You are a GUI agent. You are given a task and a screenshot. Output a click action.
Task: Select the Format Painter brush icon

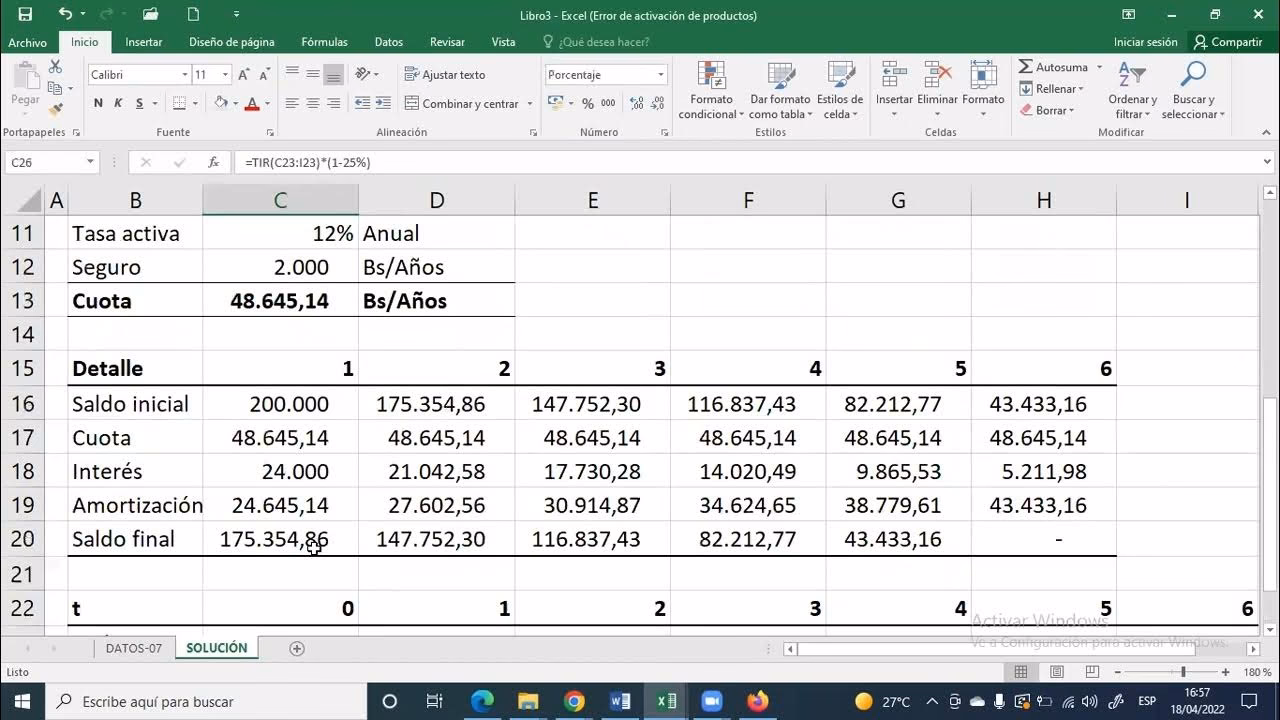click(55, 109)
